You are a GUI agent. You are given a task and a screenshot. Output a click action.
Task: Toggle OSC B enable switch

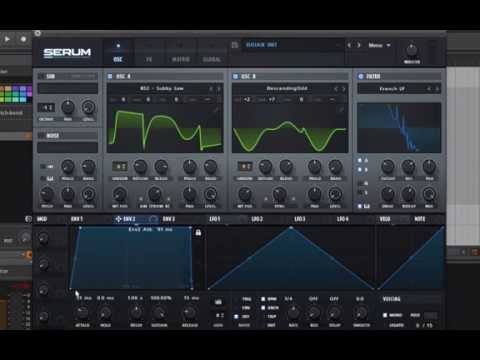tap(235, 76)
